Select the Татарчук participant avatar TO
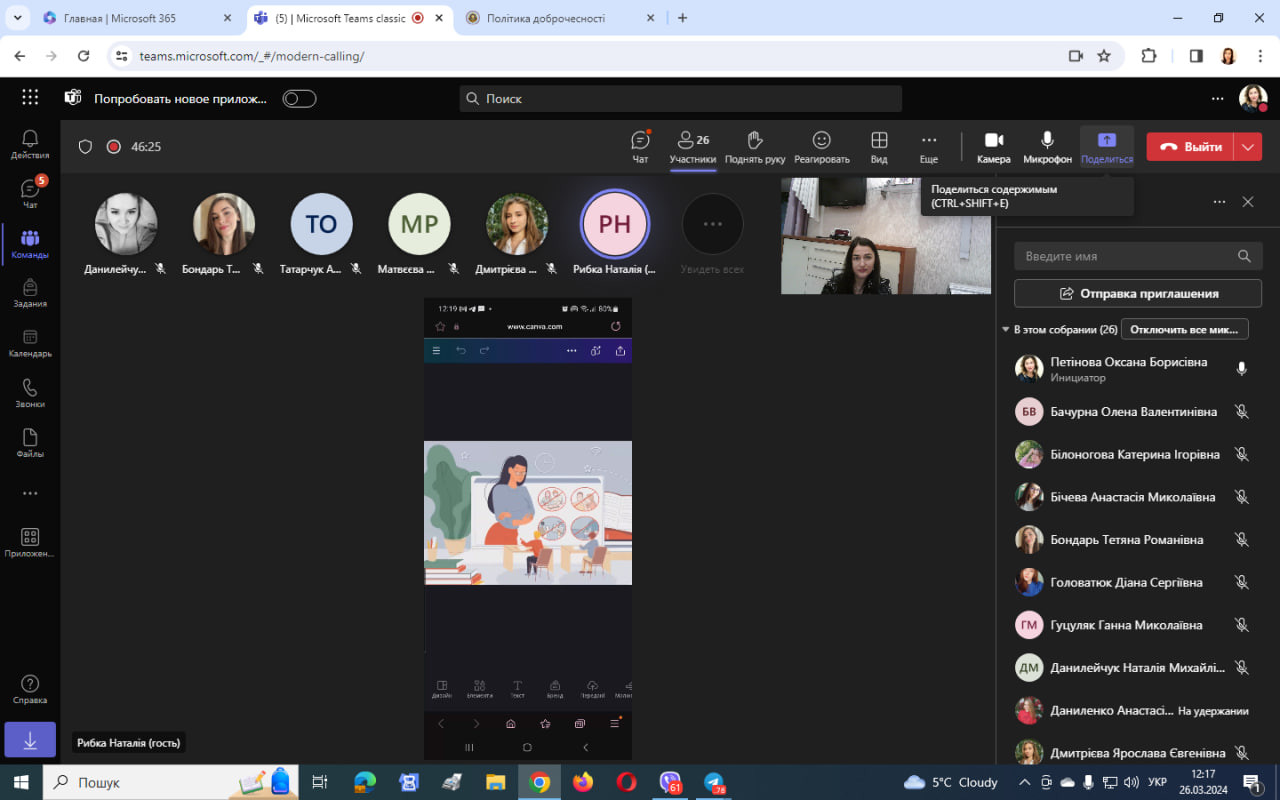1280x800 pixels. (x=321, y=224)
